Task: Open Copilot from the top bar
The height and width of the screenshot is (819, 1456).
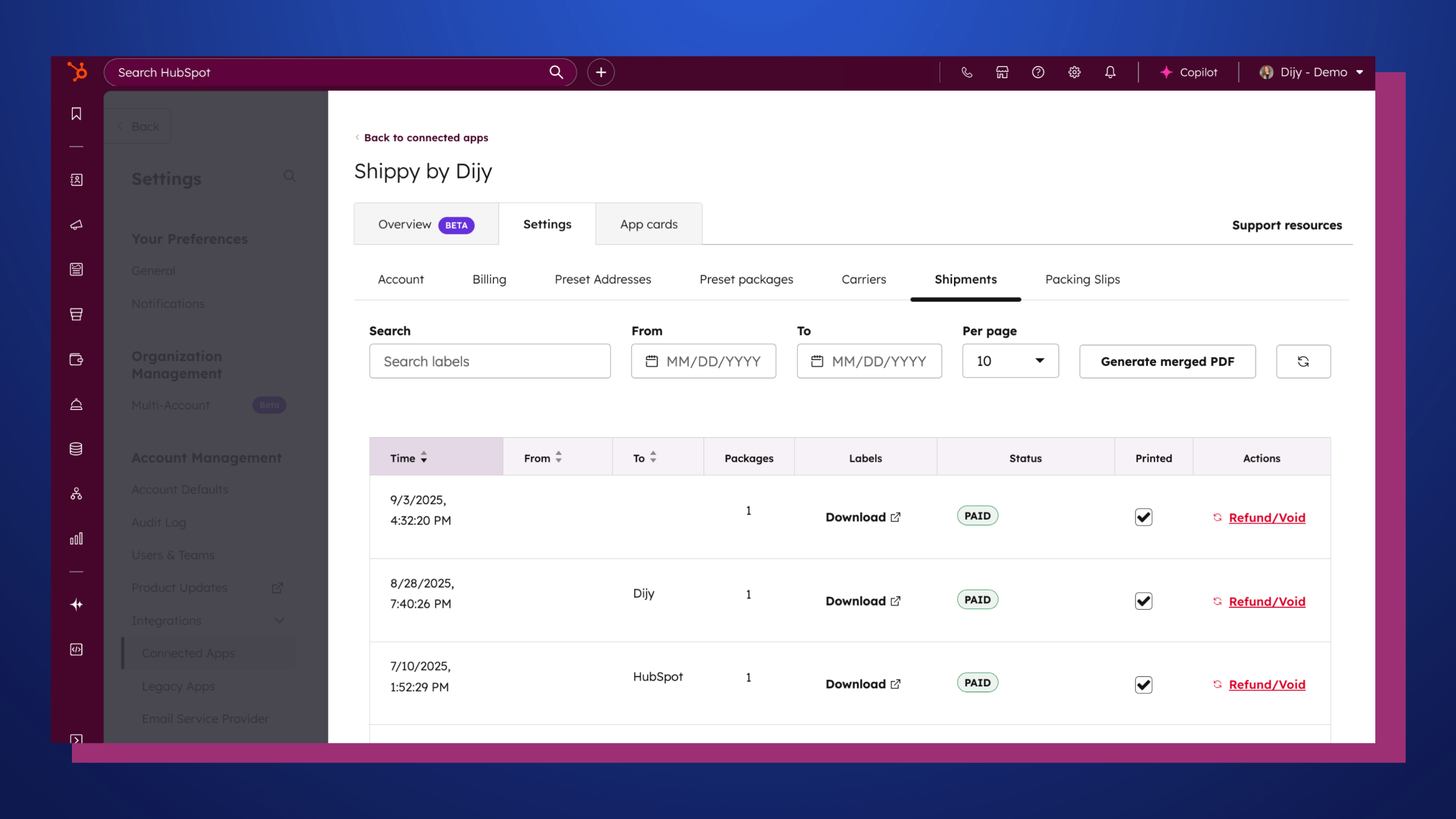Action: click(x=1190, y=72)
